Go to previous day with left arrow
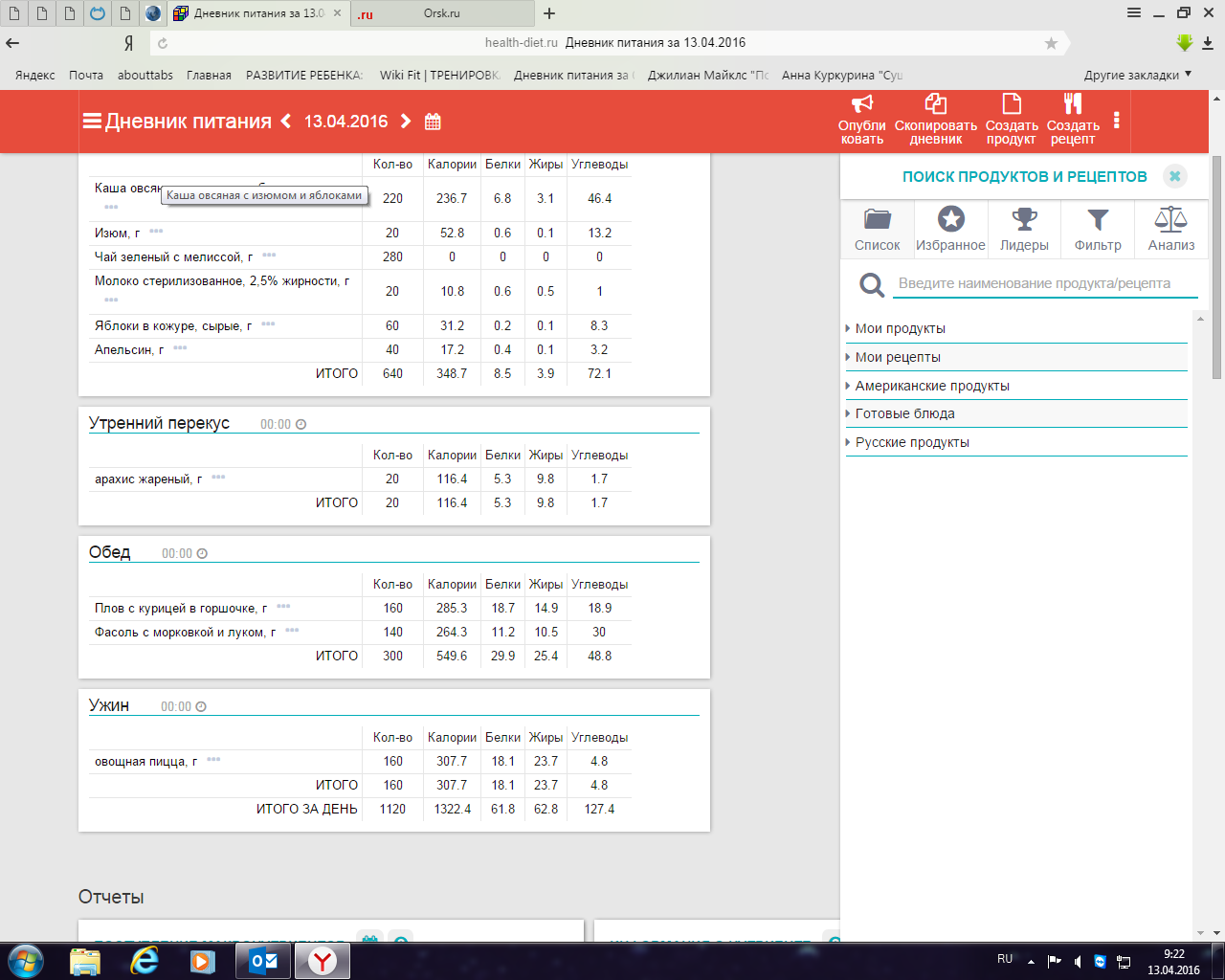The height and width of the screenshot is (980, 1225). click(285, 122)
